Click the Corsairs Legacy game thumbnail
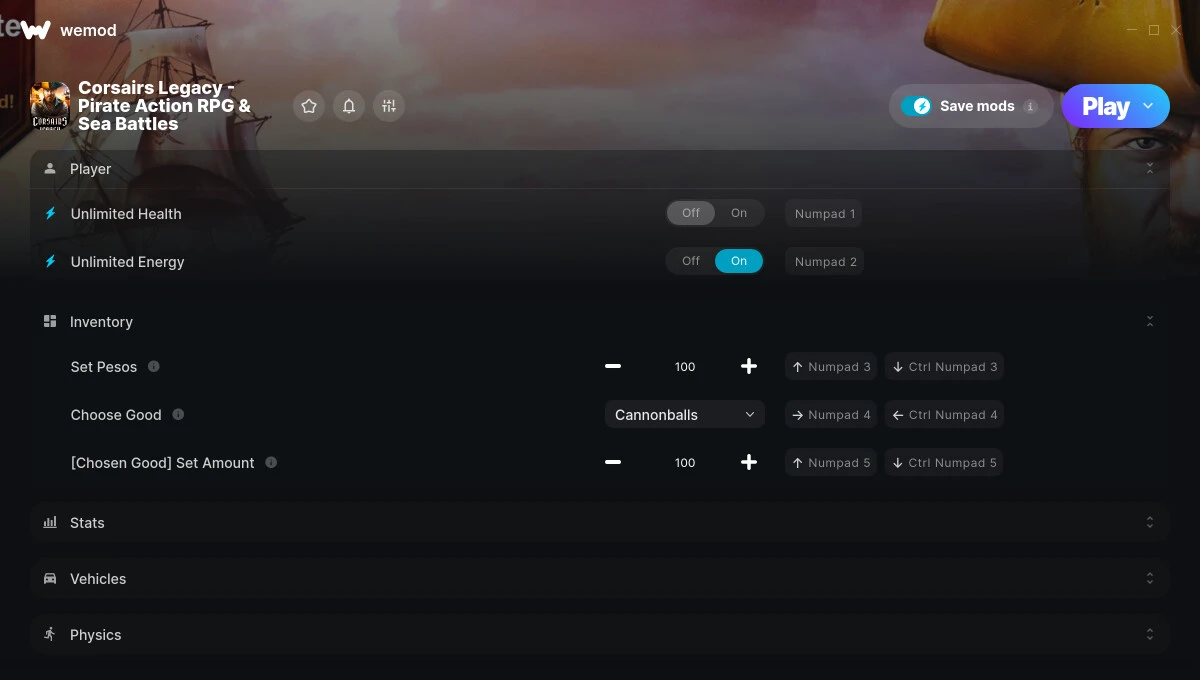The image size is (1200, 680). (x=50, y=106)
